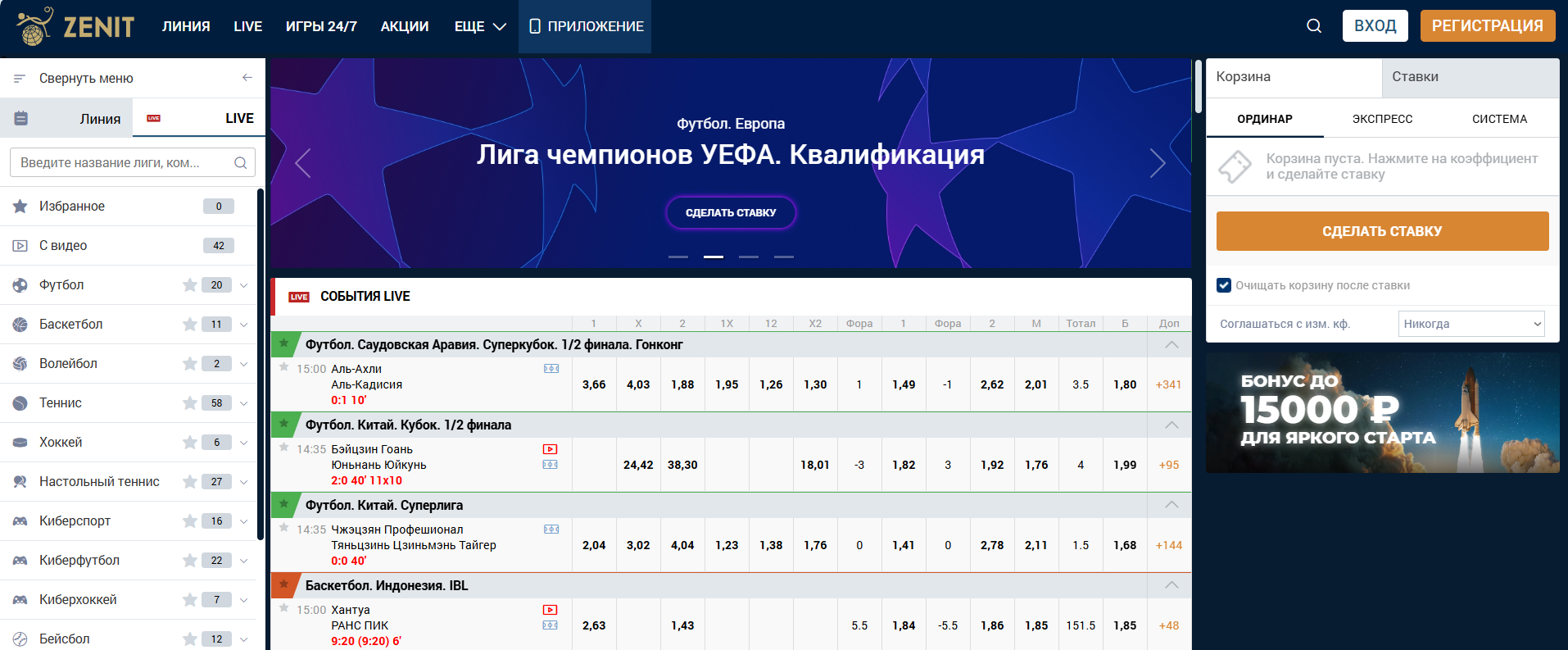Select fourth banner slide indicator
This screenshot has width=1568, height=650.
pyautogui.click(x=784, y=257)
